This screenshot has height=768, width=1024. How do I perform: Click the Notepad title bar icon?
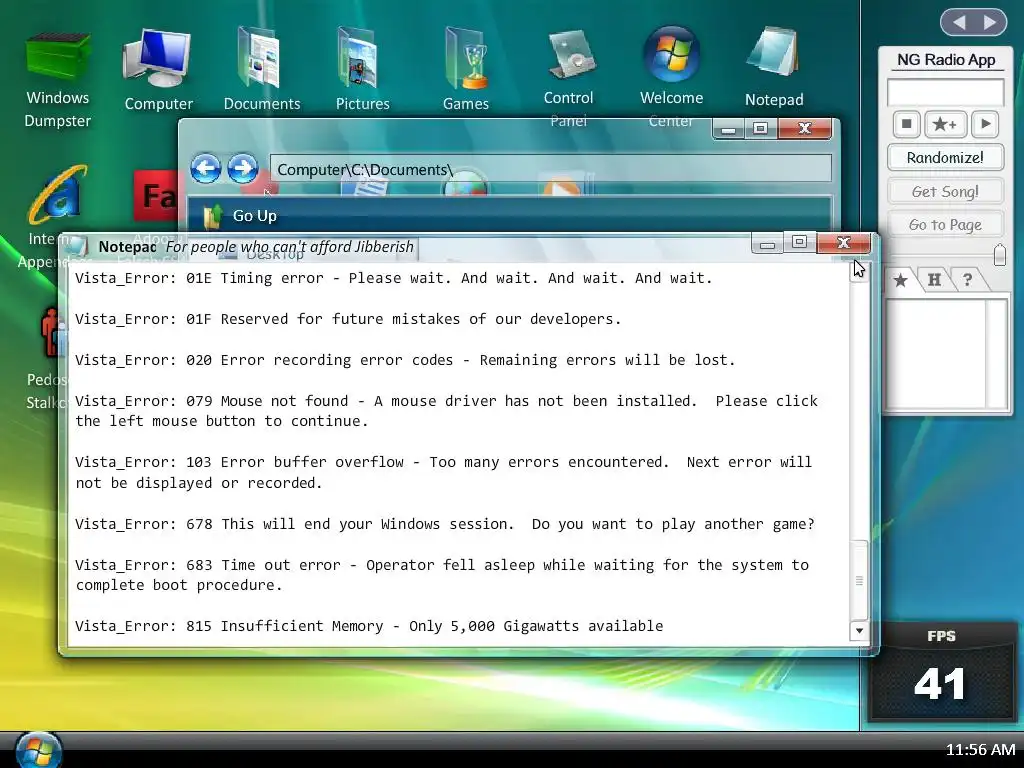[76, 247]
